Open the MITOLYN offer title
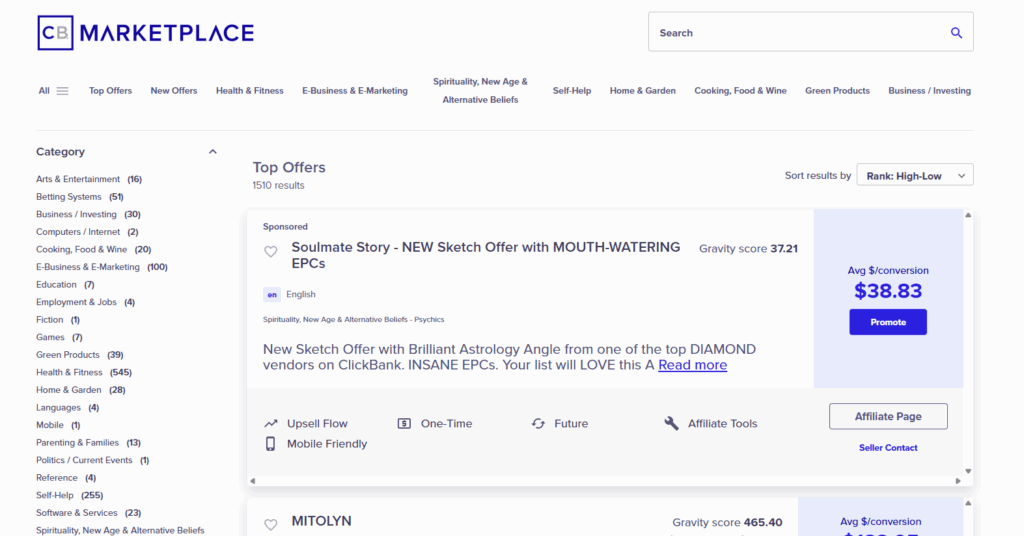 pyautogui.click(x=321, y=521)
